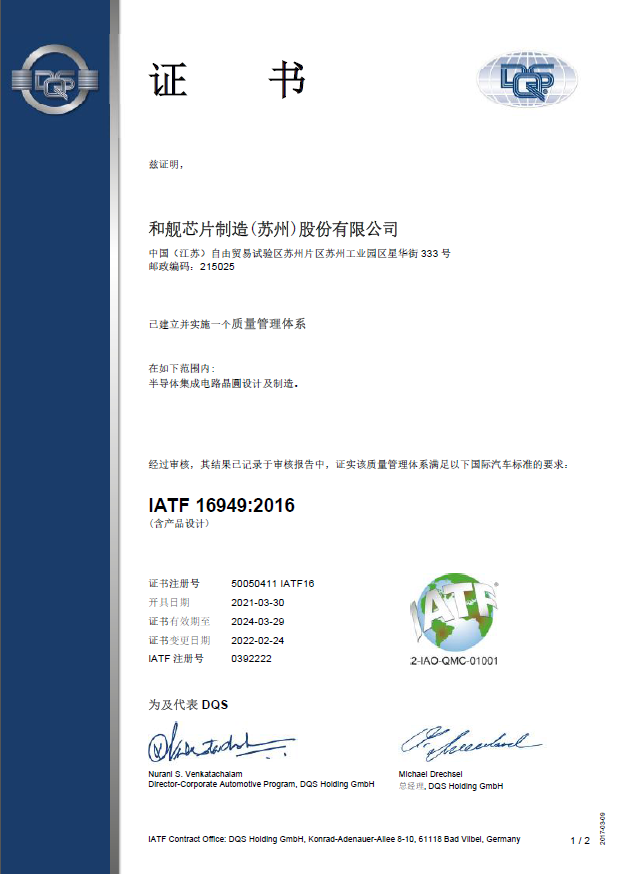618x874 pixels.
Task: Click the certificate change date 2022-02-24
Action: tap(257, 640)
